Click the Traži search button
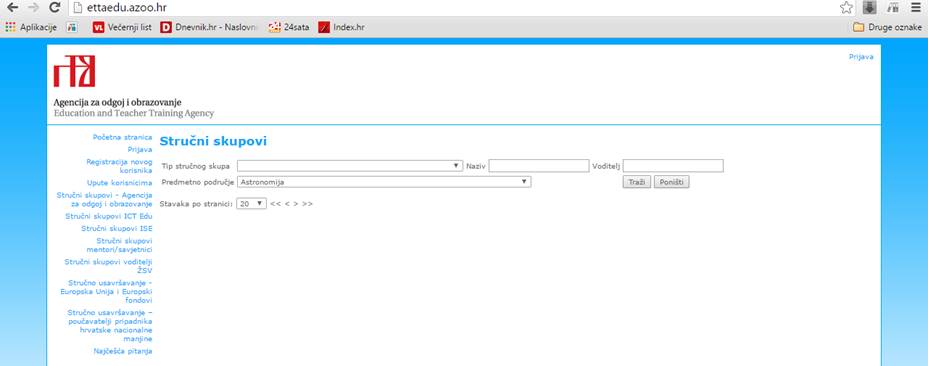Viewport: 928px width, 366px height. tap(636, 182)
